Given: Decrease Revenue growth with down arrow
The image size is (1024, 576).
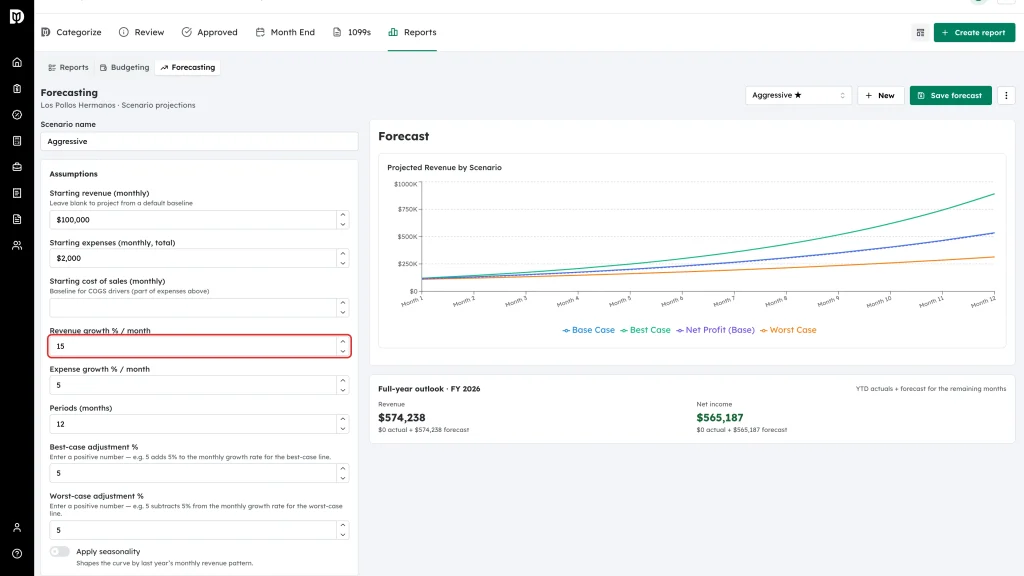Looking at the screenshot, I should pyautogui.click(x=343, y=351).
